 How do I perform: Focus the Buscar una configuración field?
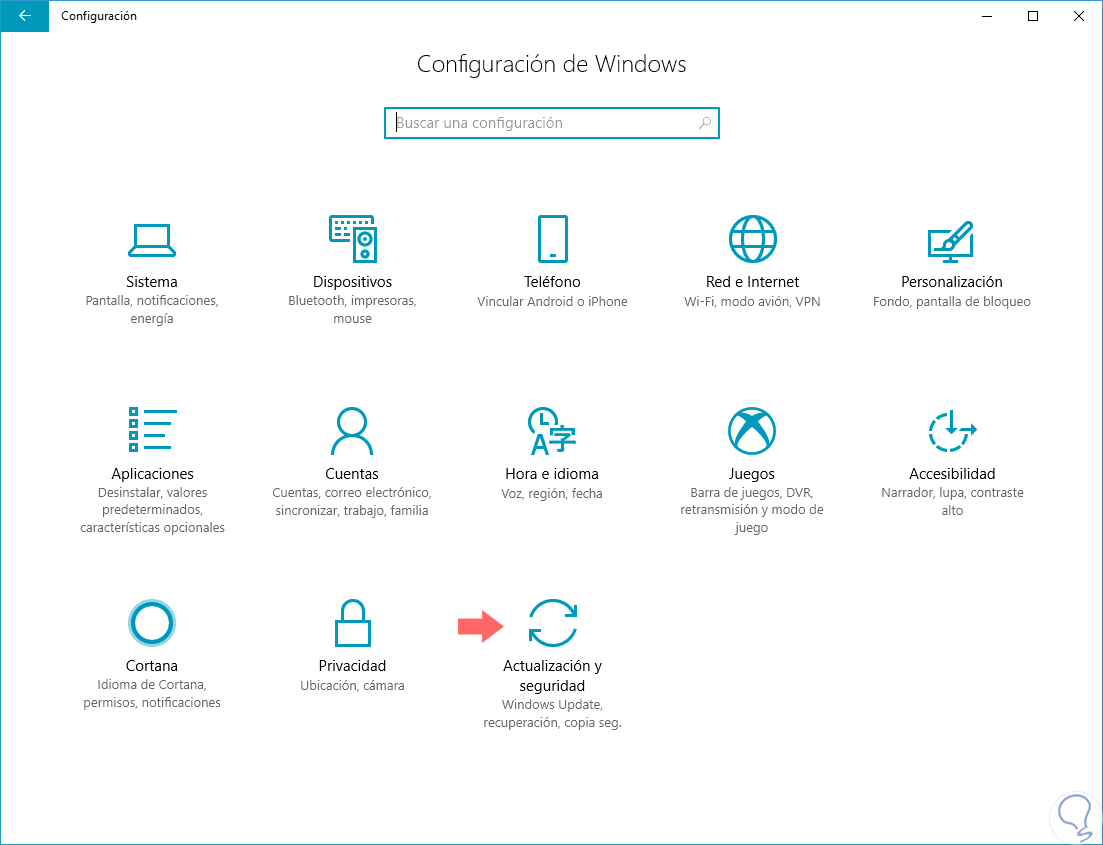(552, 123)
